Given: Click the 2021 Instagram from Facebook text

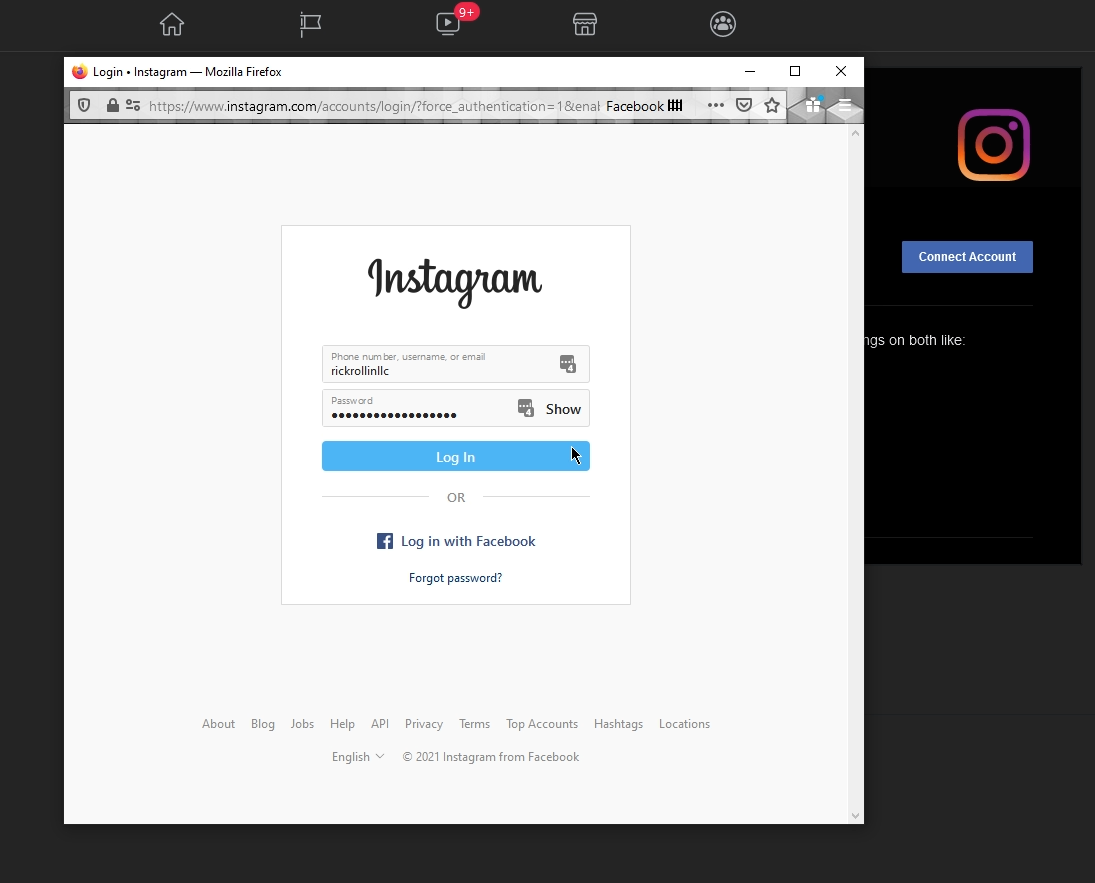Looking at the screenshot, I should pyautogui.click(x=491, y=757).
